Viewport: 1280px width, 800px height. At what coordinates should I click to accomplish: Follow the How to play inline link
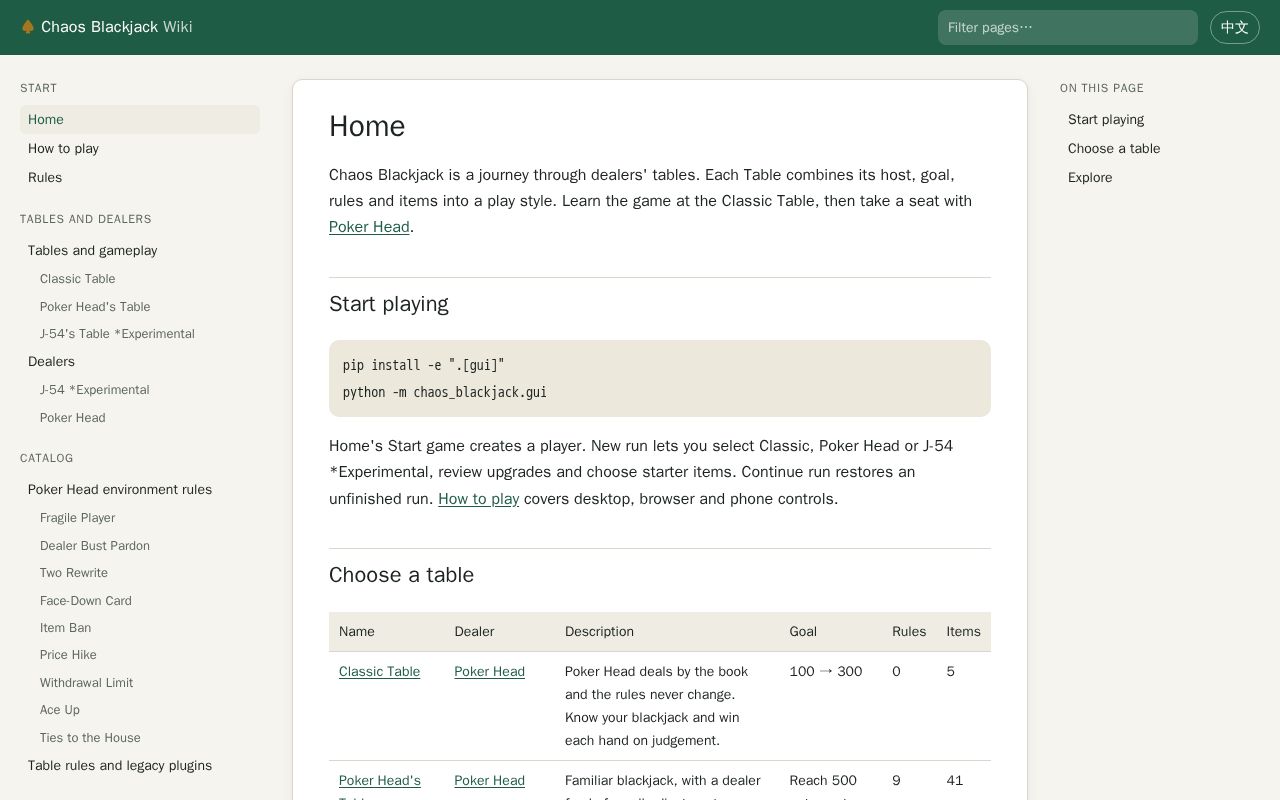coord(478,499)
